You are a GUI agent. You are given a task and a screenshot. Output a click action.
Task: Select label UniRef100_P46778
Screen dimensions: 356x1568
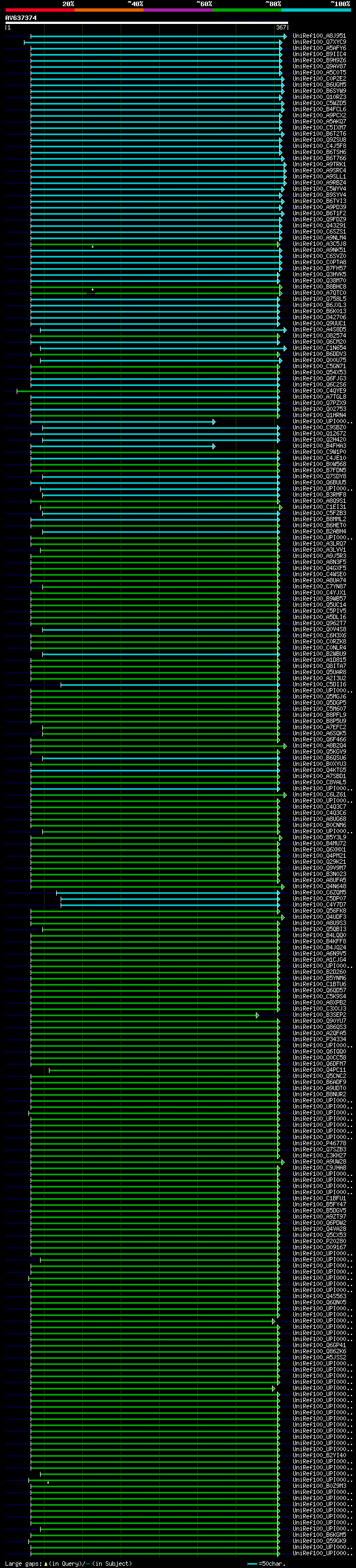tap(319, 1143)
